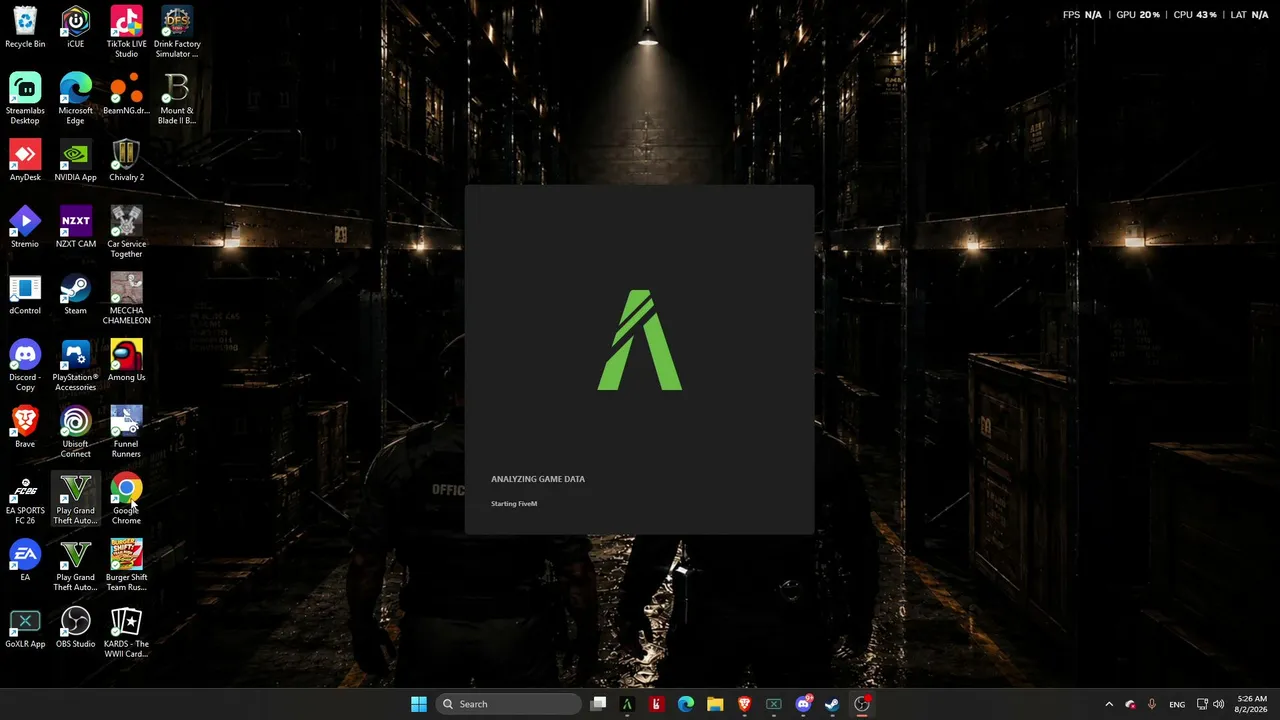Click the Starting FiveM status text

click(x=514, y=504)
